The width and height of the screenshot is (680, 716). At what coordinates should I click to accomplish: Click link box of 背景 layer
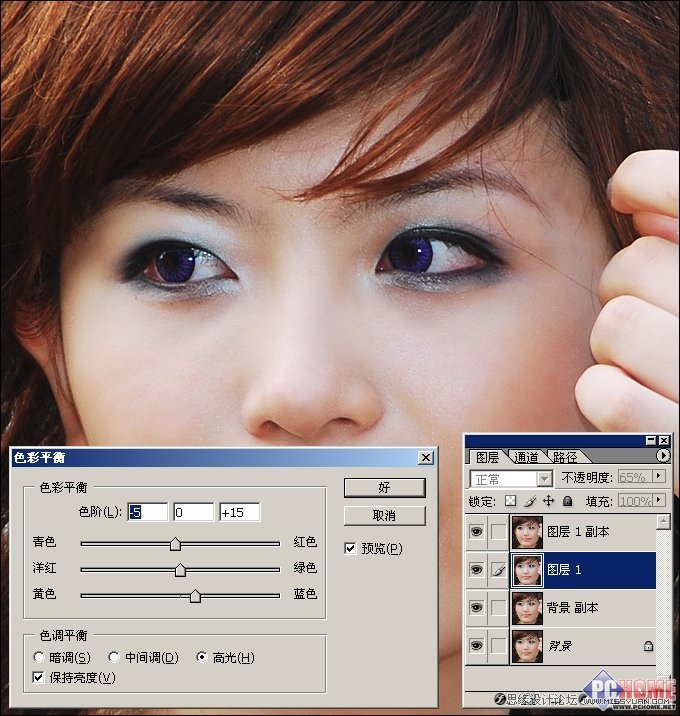pos(498,645)
